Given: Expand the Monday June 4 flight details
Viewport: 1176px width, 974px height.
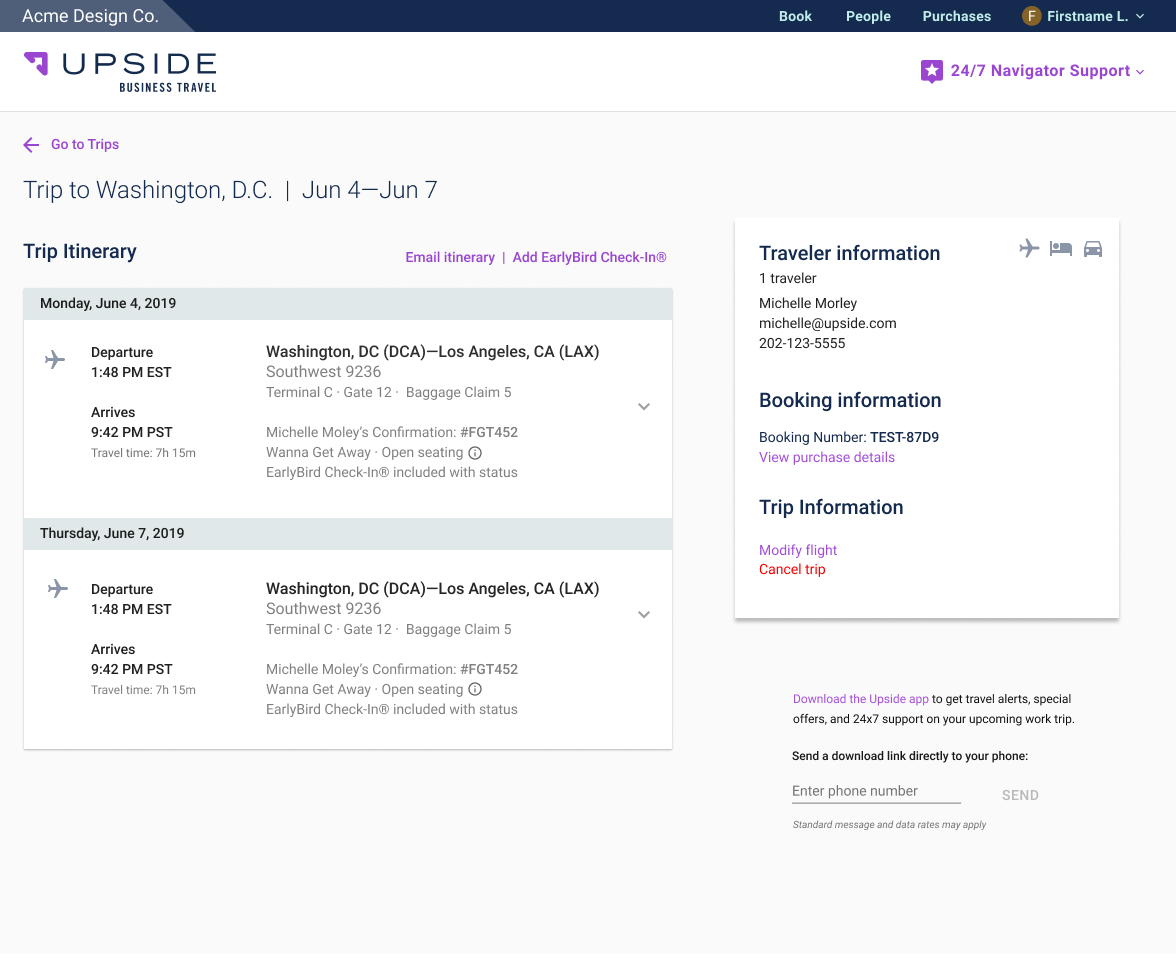Looking at the screenshot, I should [644, 406].
